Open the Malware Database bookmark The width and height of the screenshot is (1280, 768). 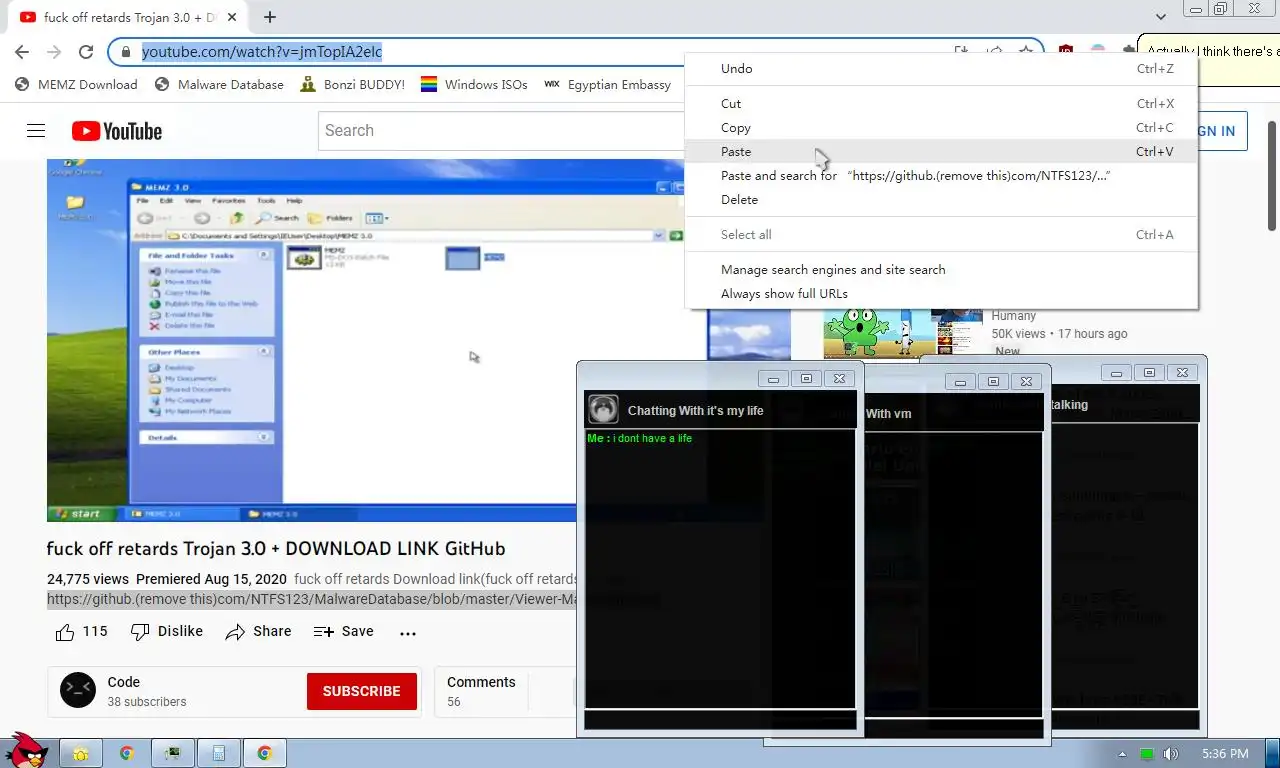click(219, 85)
